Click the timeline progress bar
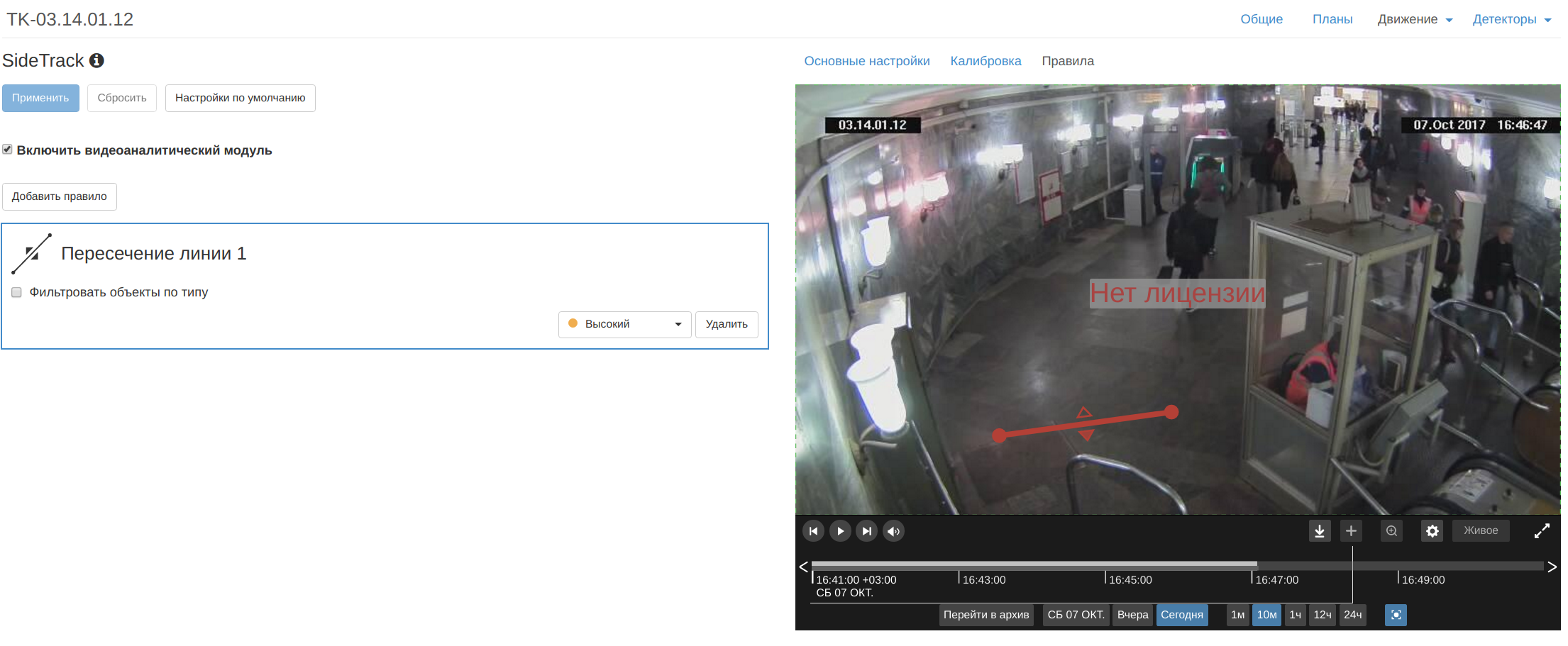The width and height of the screenshot is (1568, 646). pos(1178,565)
